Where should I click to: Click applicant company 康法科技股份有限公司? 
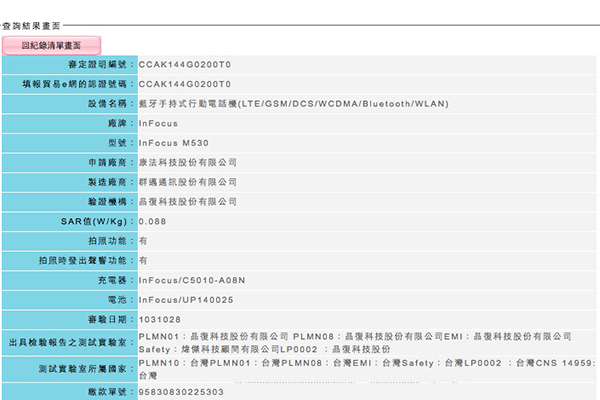tap(188, 163)
